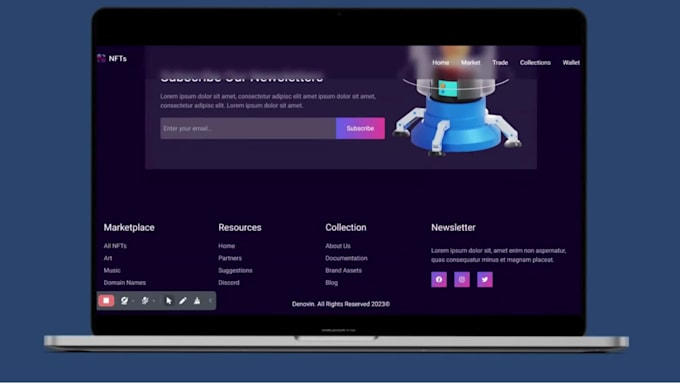Collapse the recorder toolbar with chevron
The height and width of the screenshot is (383, 680).
tap(210, 301)
